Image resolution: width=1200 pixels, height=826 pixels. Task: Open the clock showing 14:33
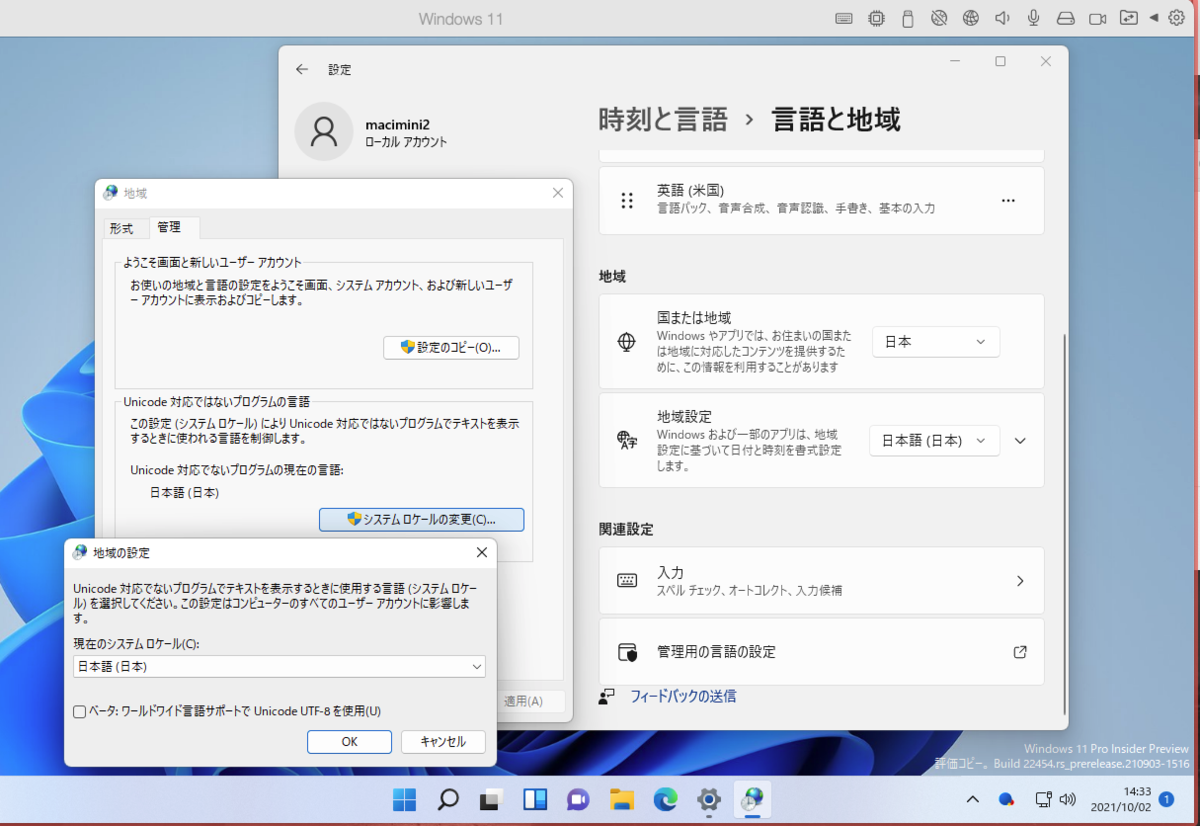(x=1122, y=799)
